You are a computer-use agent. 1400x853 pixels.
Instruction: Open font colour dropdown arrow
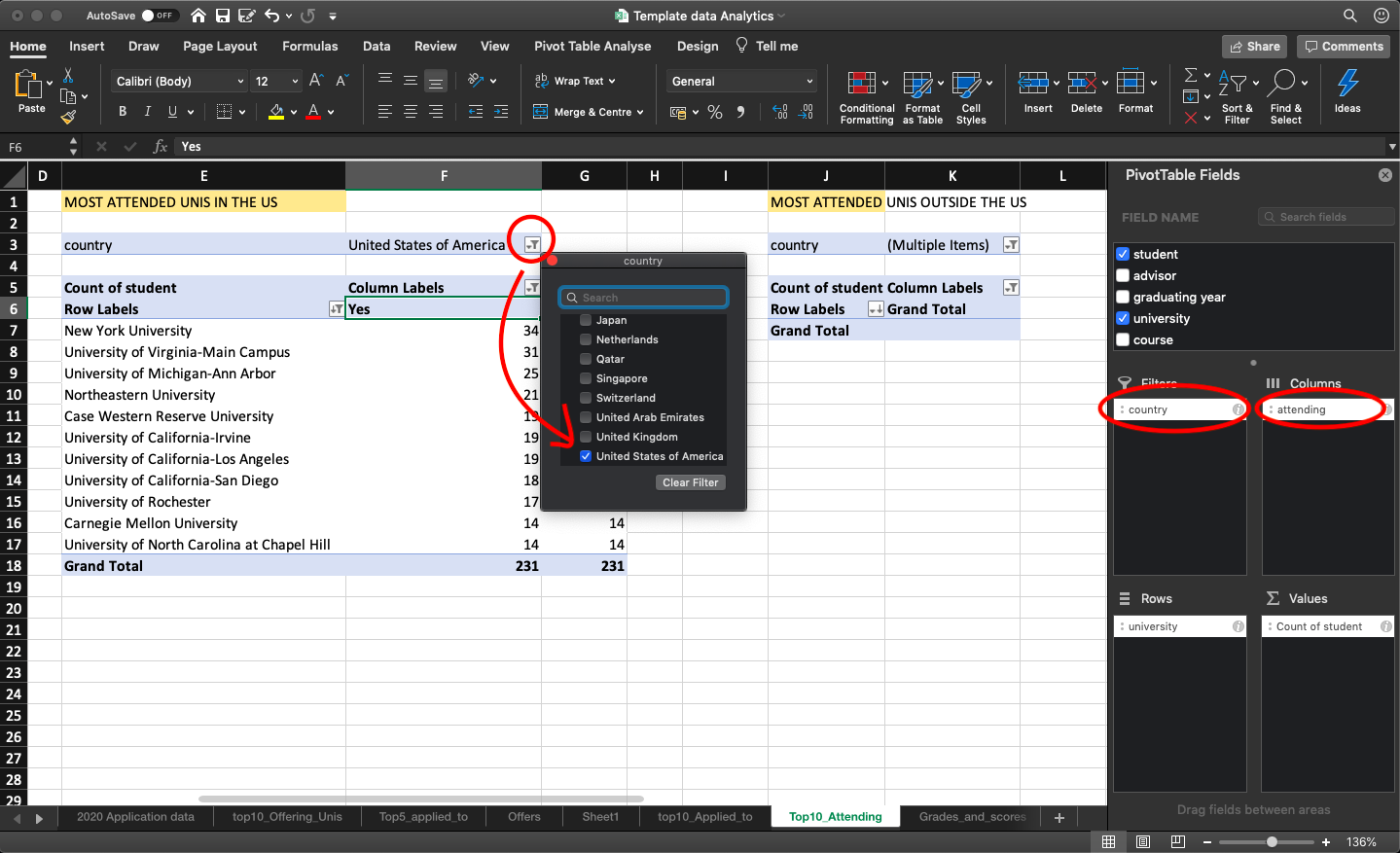point(331,112)
